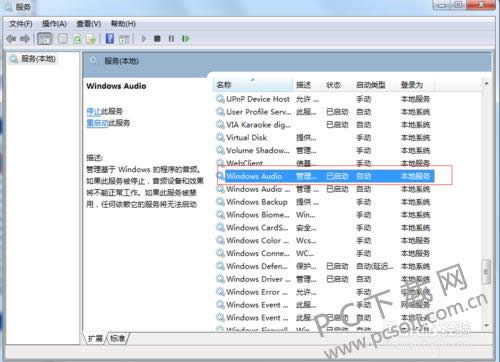Start the service with Play icon
The image size is (500, 362).
click(x=144, y=39)
